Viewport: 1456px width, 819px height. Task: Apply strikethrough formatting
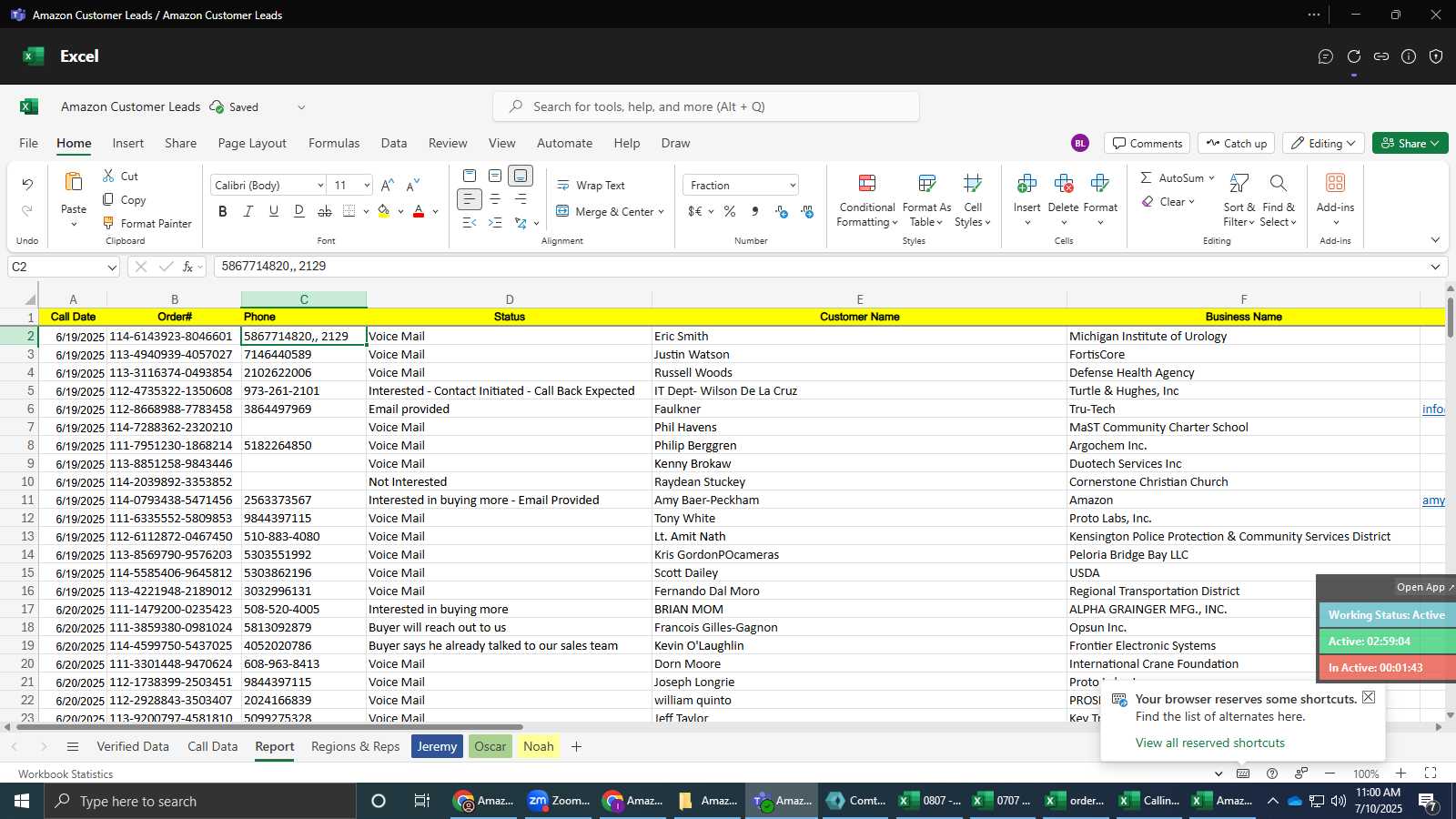[x=325, y=211]
